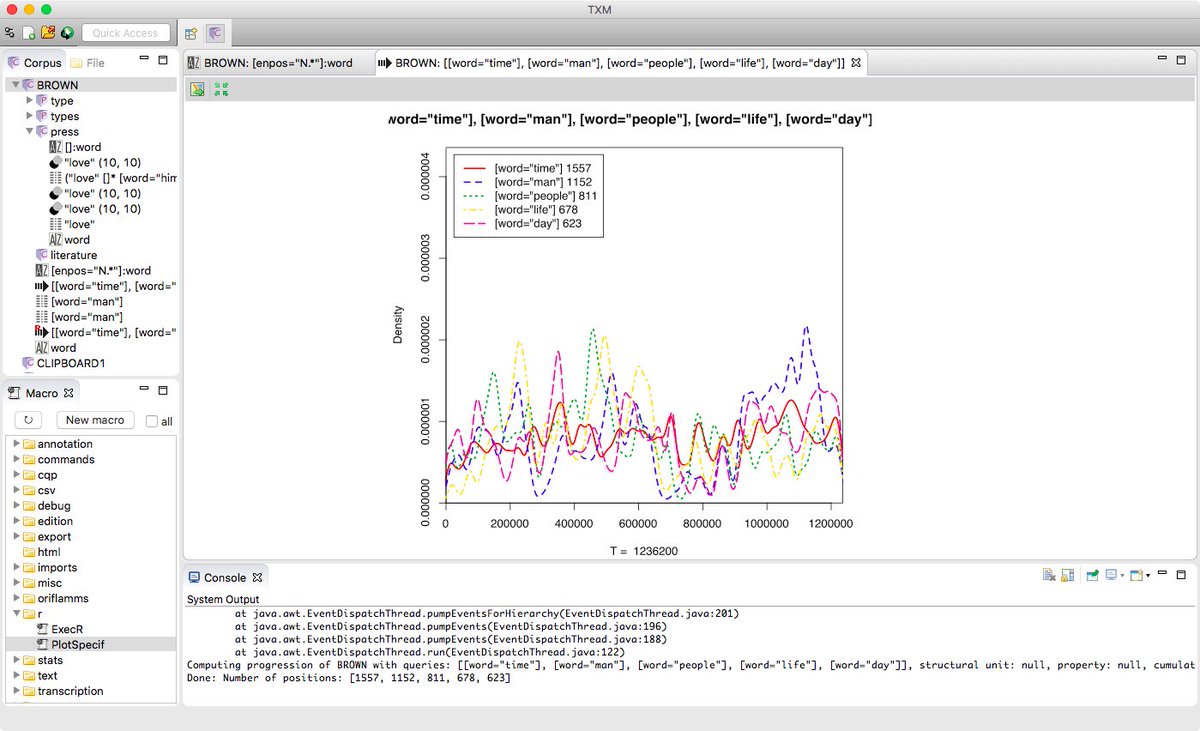The image size is (1200, 731).
Task: Pin the Console view open
Action: coord(1093,575)
